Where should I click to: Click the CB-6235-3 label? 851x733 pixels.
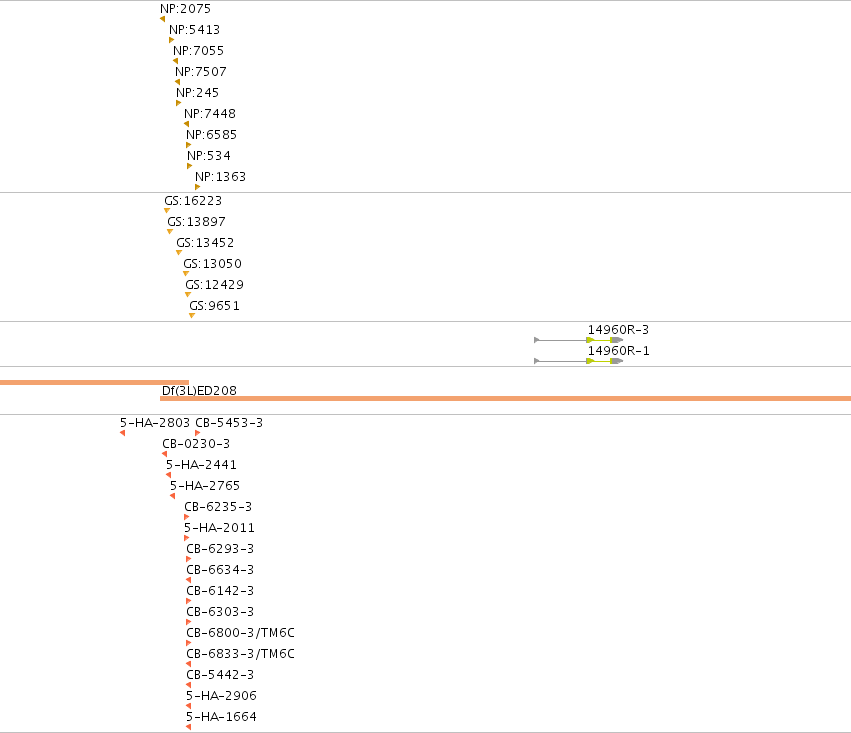tap(218, 507)
